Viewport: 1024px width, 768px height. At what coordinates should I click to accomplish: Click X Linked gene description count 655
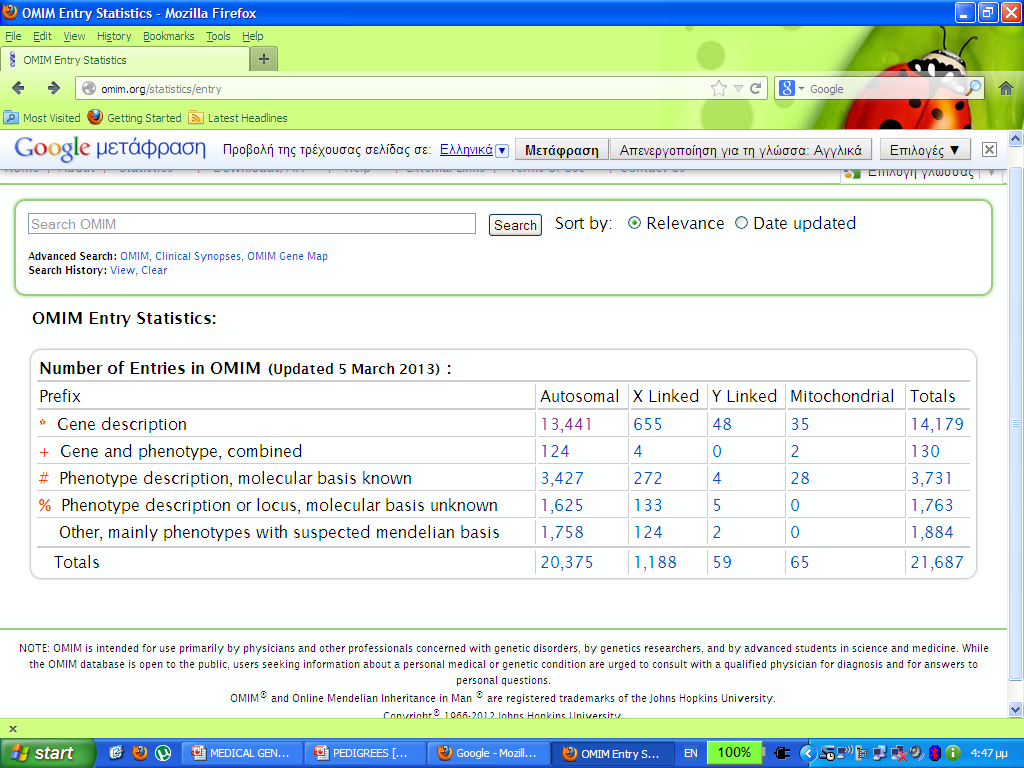pos(647,424)
